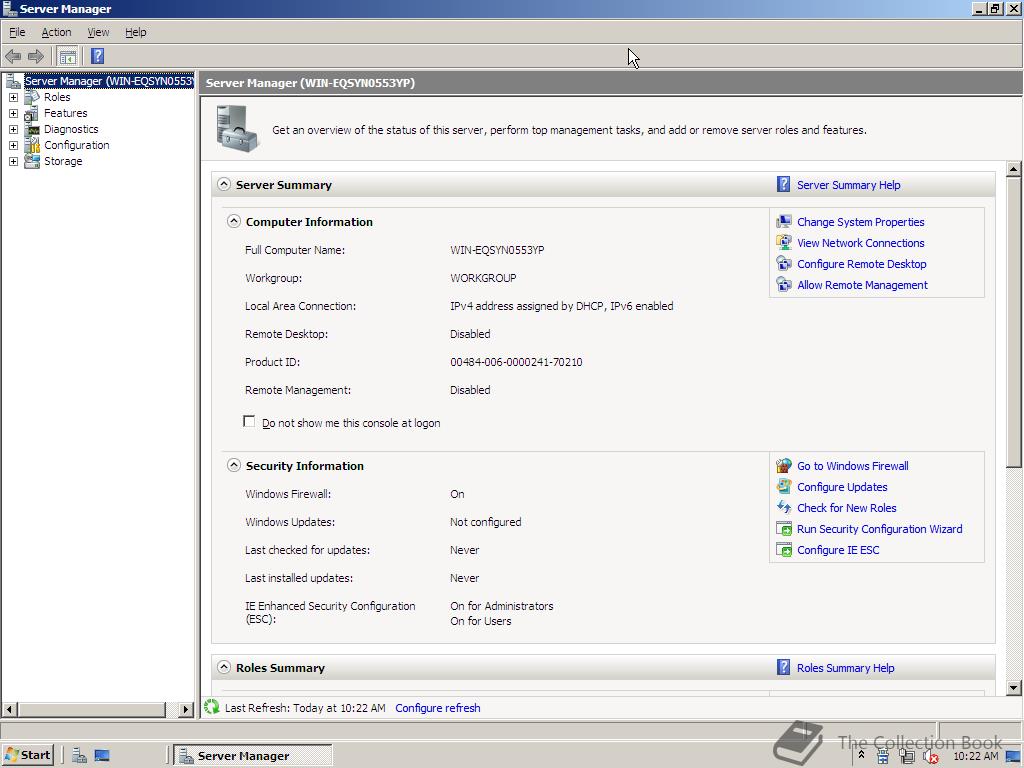Open the File menu

click(x=17, y=32)
